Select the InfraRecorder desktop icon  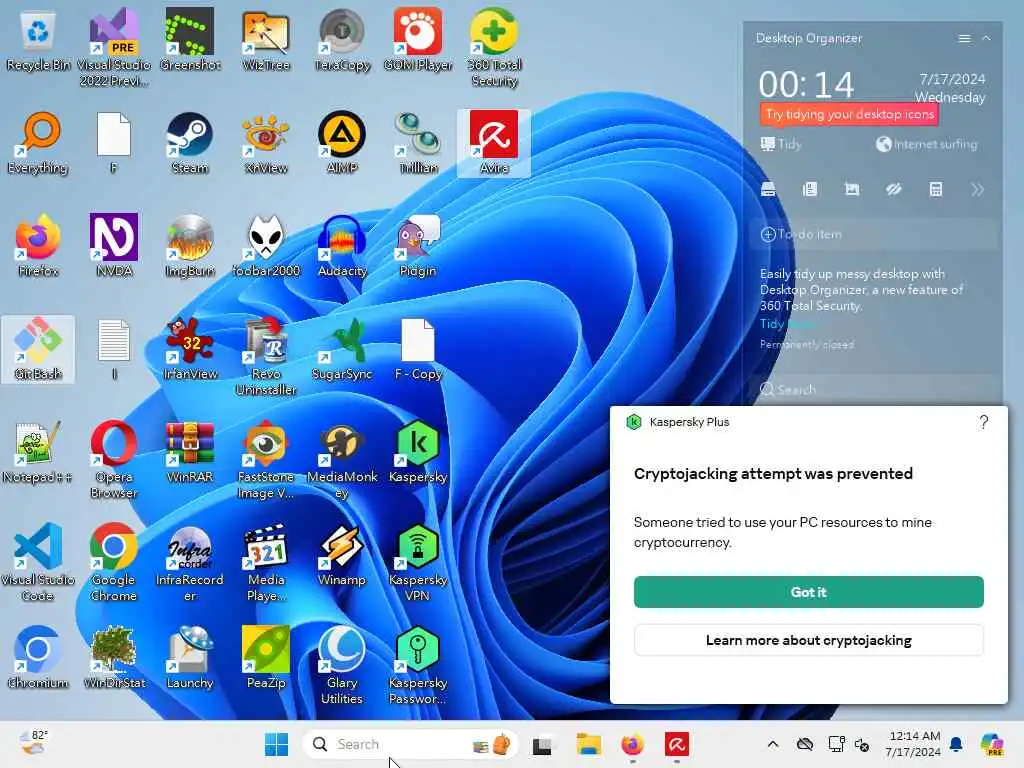(x=190, y=562)
